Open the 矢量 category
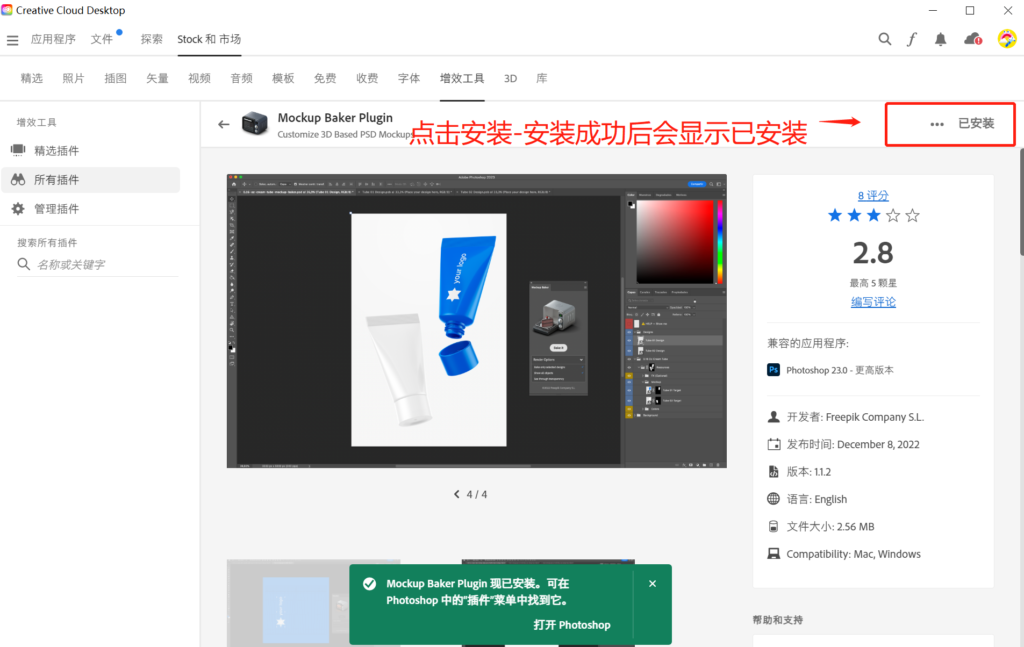 coord(157,78)
